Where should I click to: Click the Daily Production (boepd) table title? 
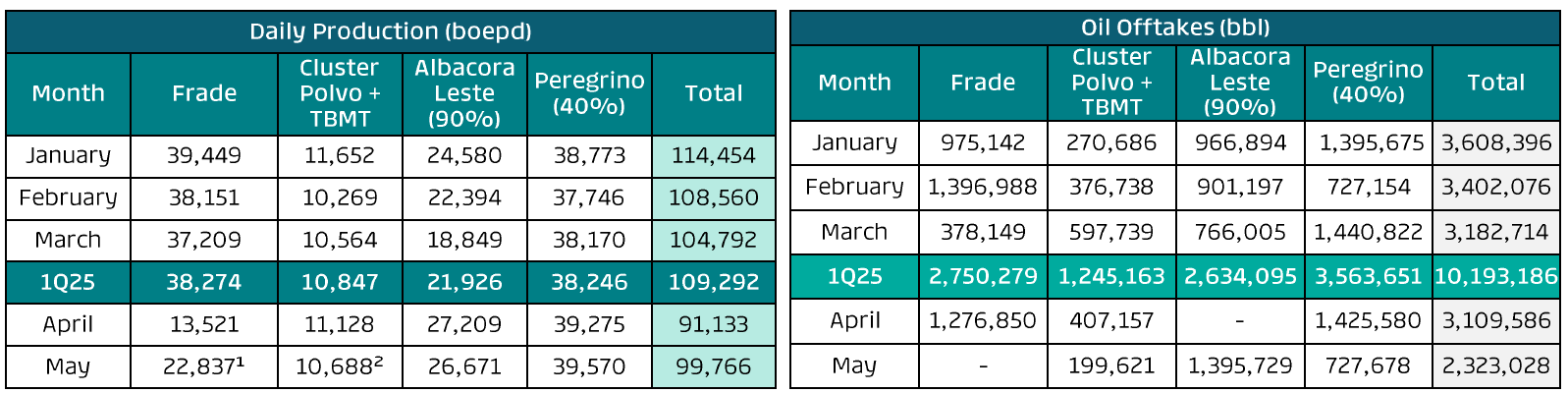[390, 31]
